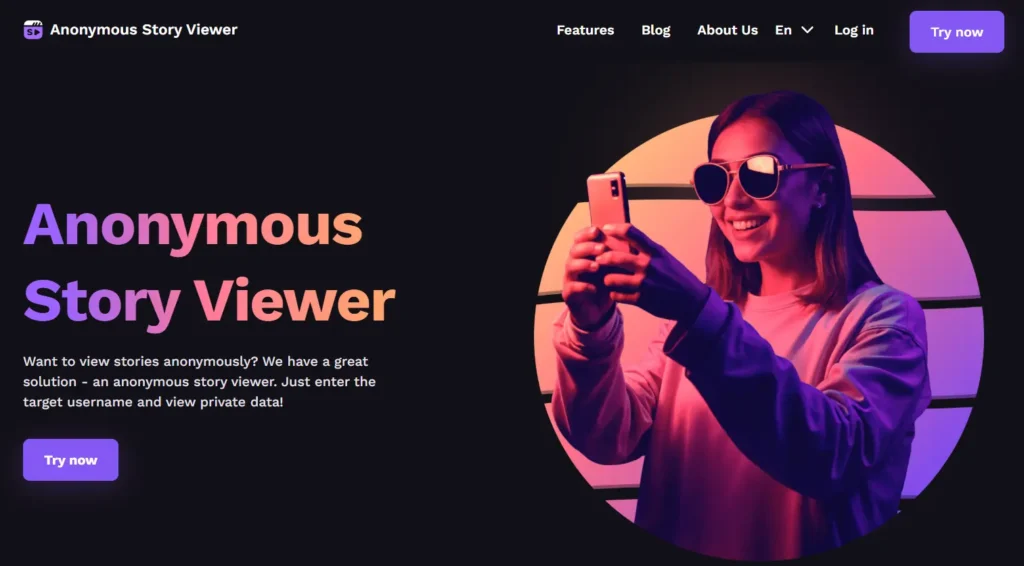Image resolution: width=1024 pixels, height=566 pixels.
Task: Click the Story Viewer line of hero heading
Action: coord(209,302)
